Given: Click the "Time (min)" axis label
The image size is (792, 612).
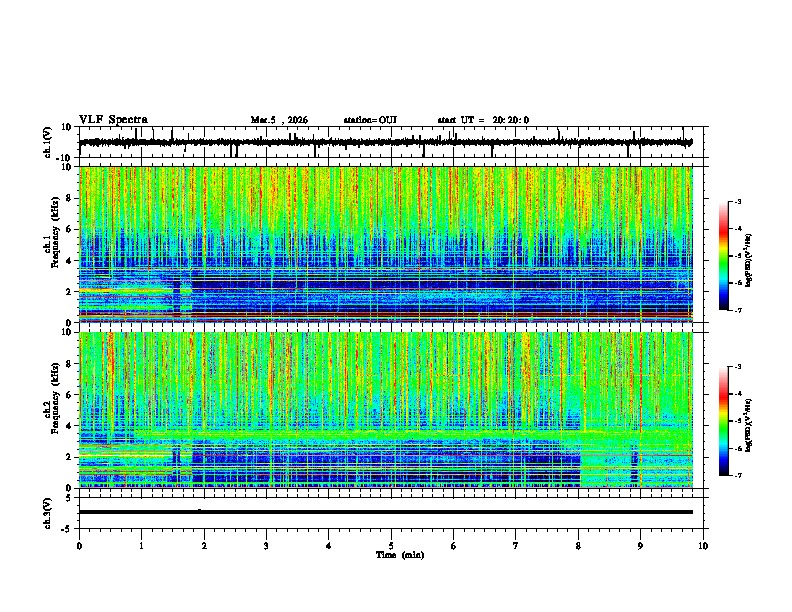Looking at the screenshot, I should pyautogui.click(x=400, y=555).
